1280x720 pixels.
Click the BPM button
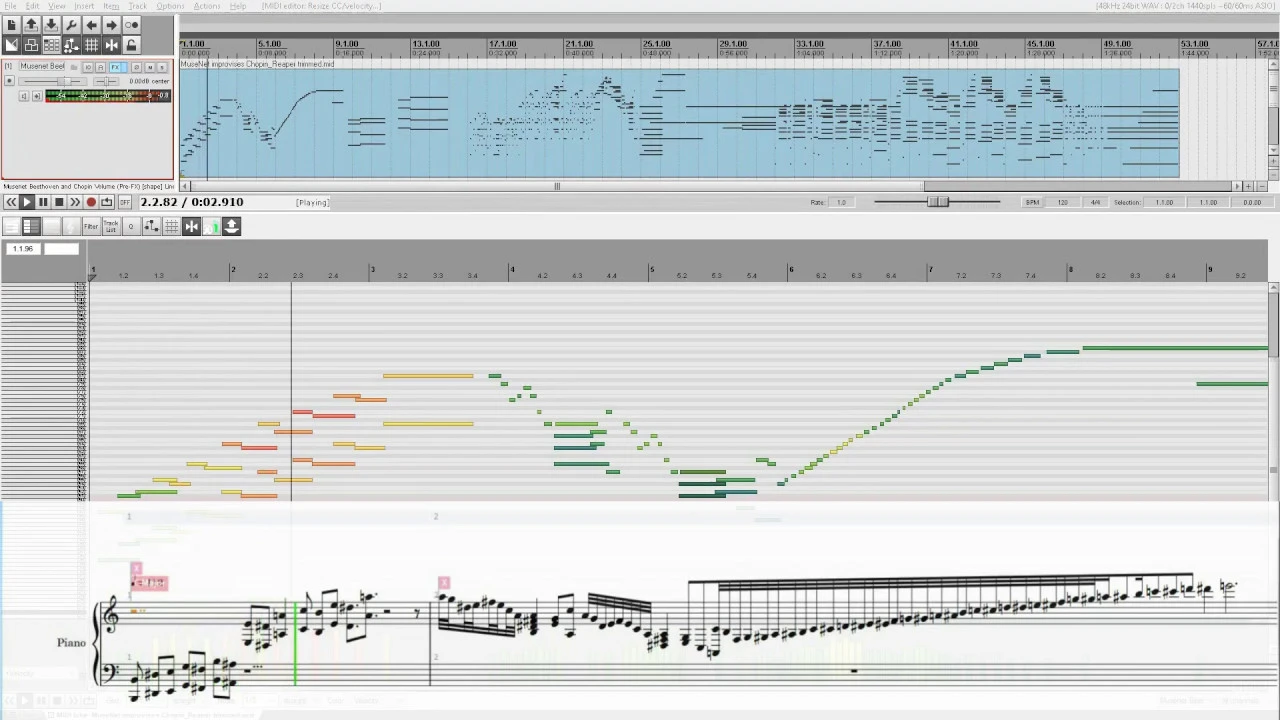(1032, 202)
